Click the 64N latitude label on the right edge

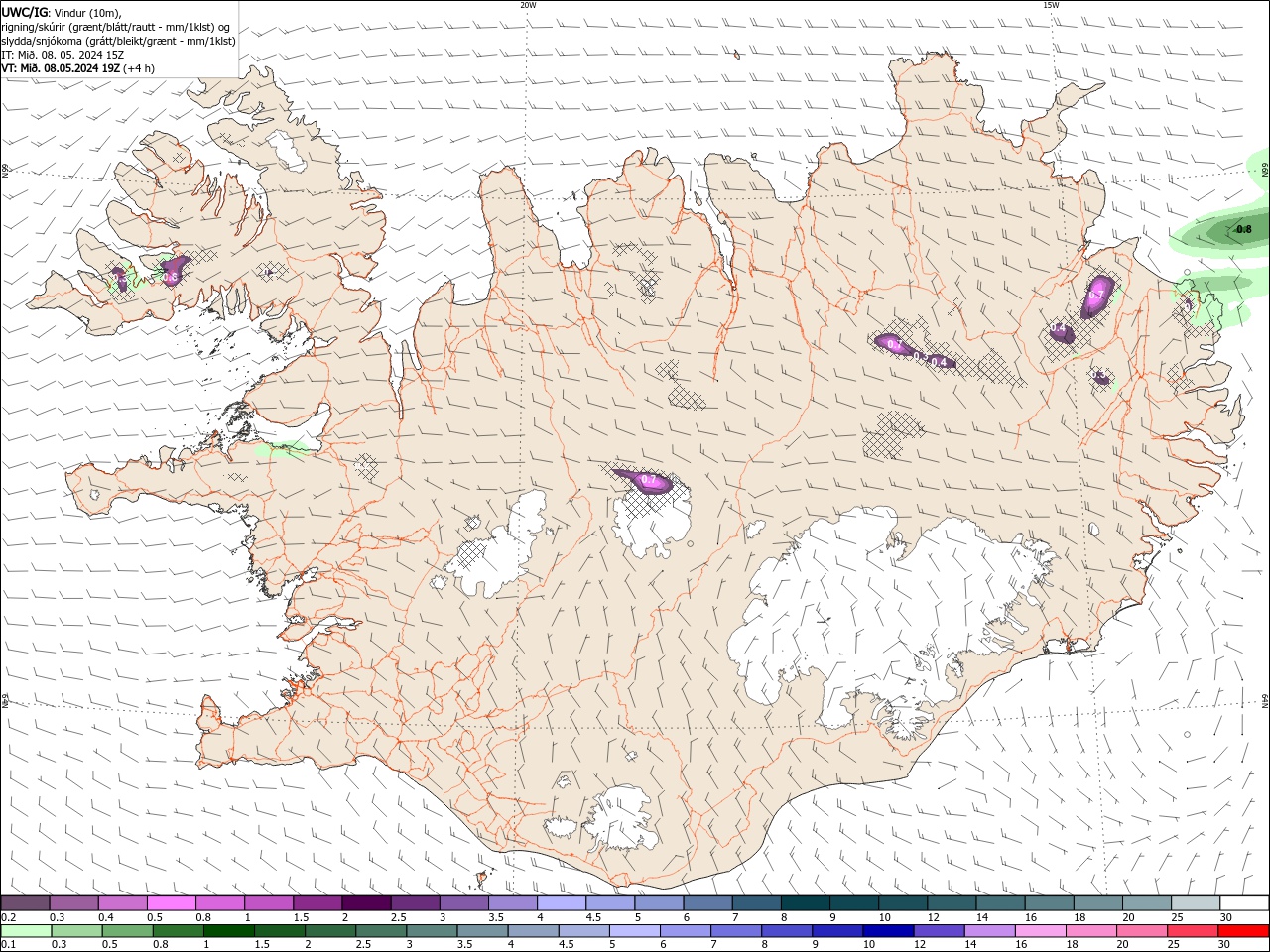1265,701
